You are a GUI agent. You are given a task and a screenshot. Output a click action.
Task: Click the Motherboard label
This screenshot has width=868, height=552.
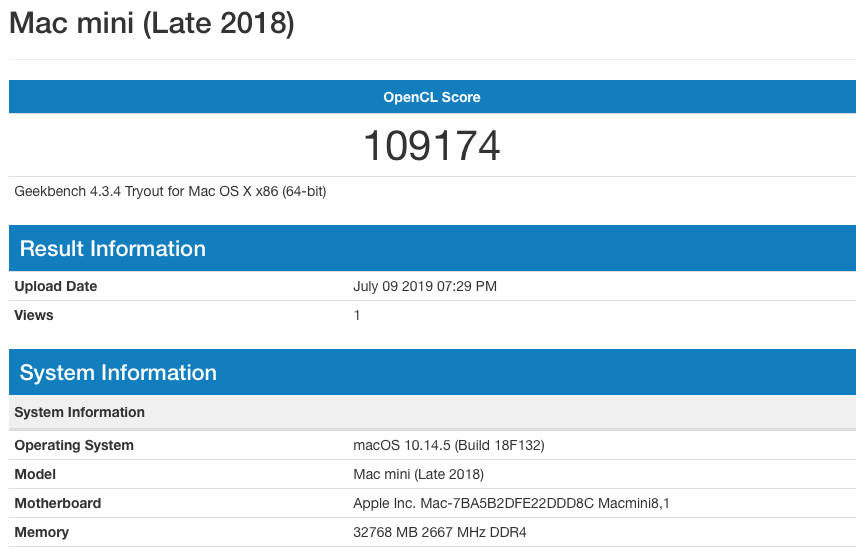58,503
